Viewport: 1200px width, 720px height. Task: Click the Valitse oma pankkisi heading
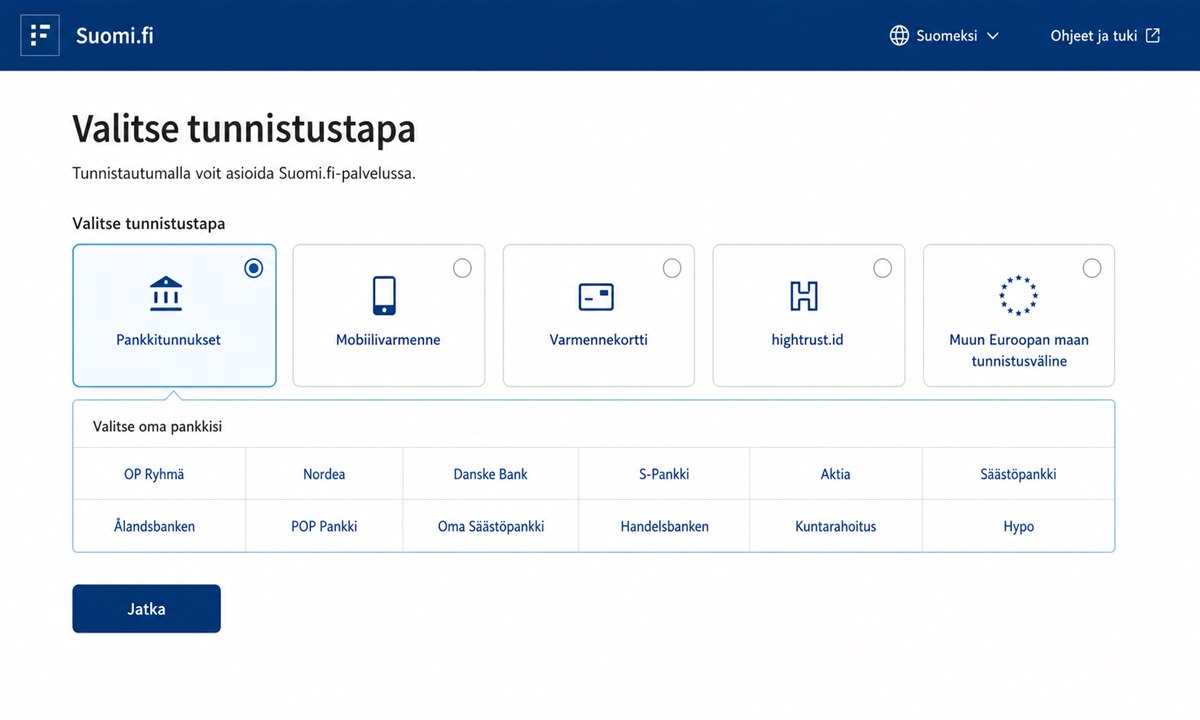[x=157, y=426]
